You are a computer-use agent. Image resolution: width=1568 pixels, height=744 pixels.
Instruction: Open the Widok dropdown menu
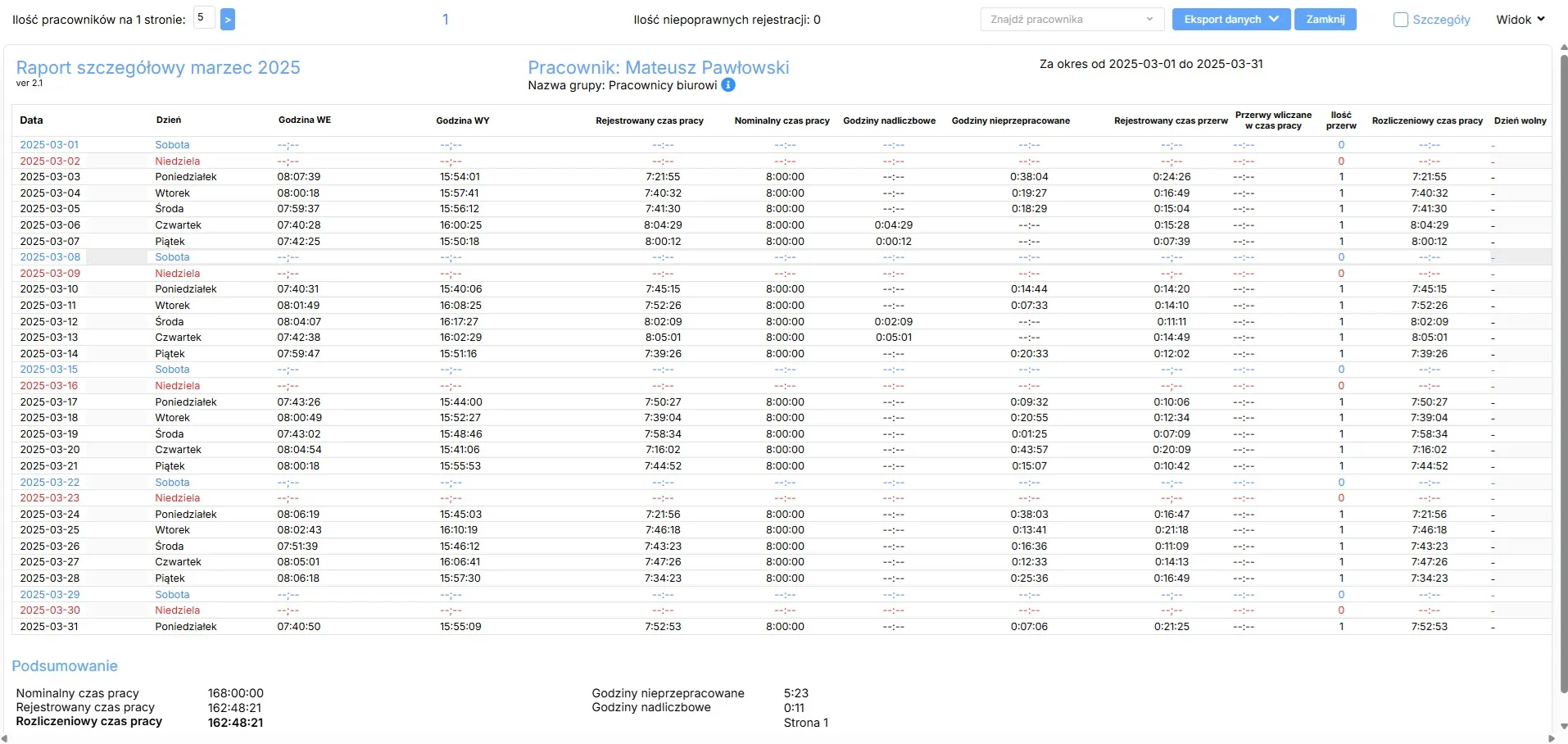click(x=1520, y=20)
